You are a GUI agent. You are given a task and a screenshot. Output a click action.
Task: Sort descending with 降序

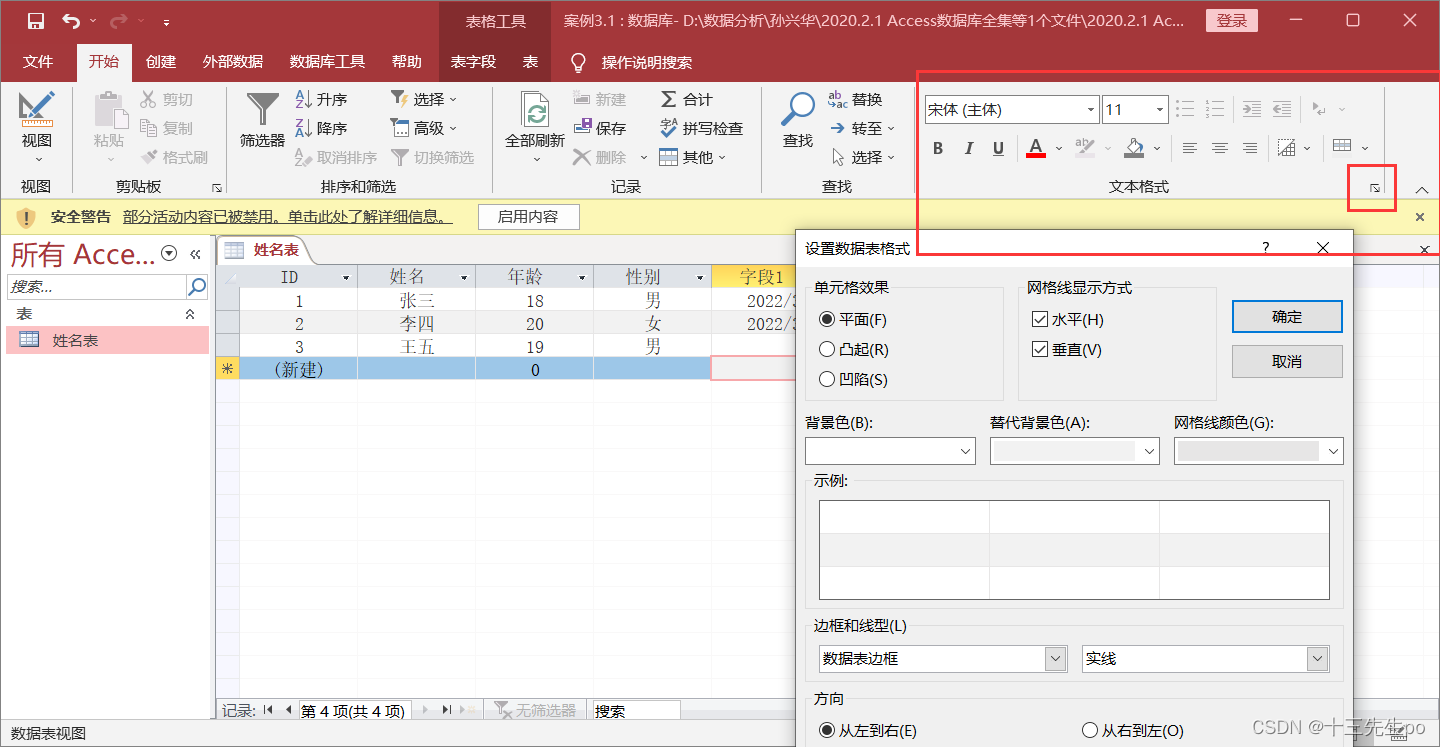(x=322, y=128)
